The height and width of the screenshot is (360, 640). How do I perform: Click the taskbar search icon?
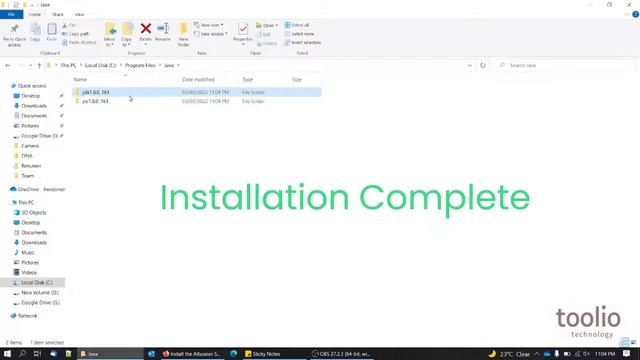tap(22, 354)
